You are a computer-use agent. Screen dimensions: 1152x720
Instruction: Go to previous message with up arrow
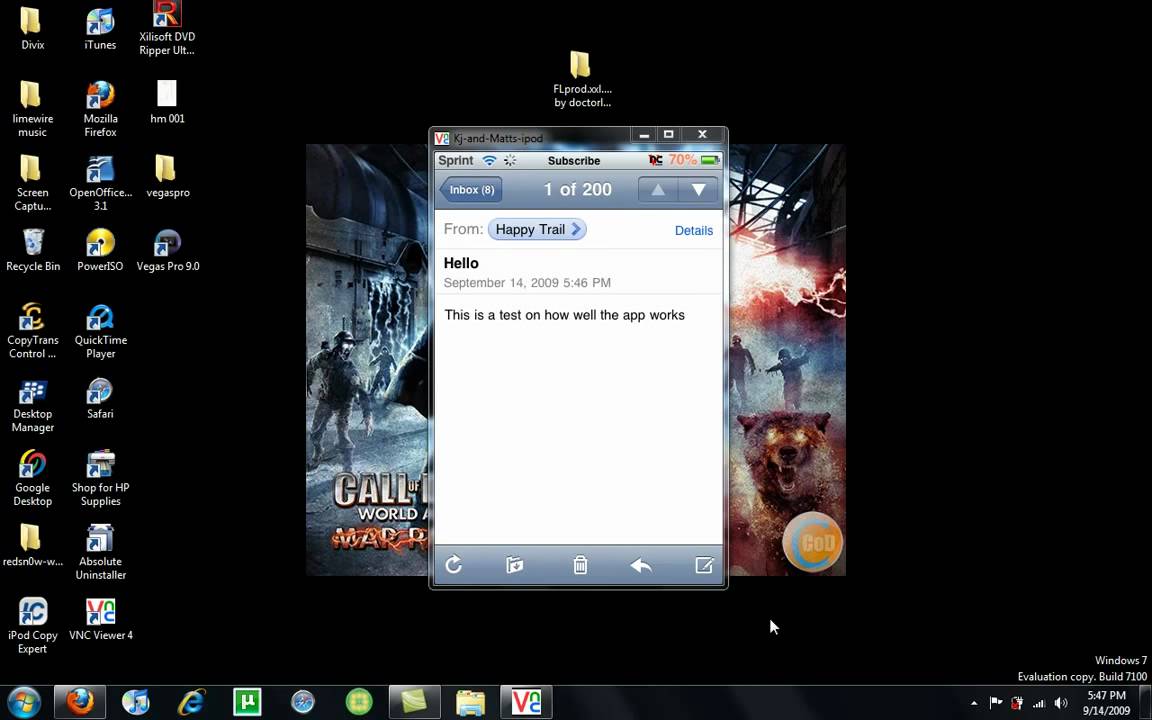point(658,190)
